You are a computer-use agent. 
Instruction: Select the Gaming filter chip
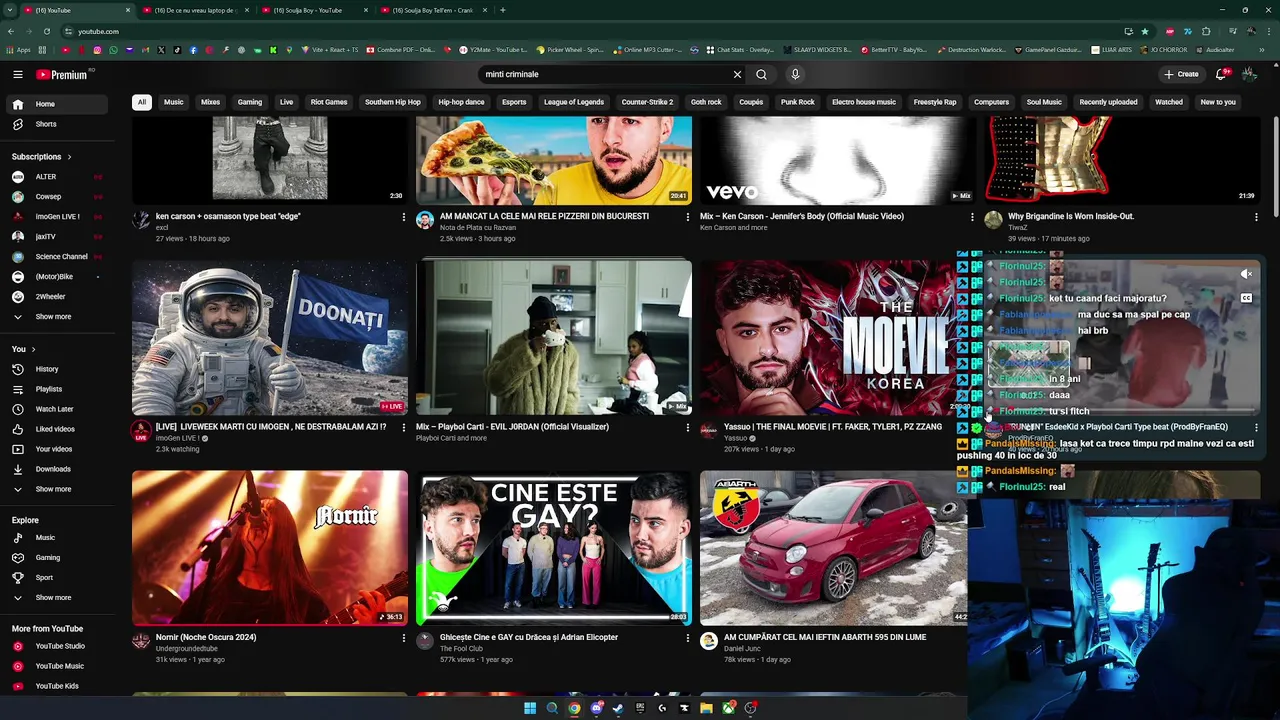pos(250,102)
